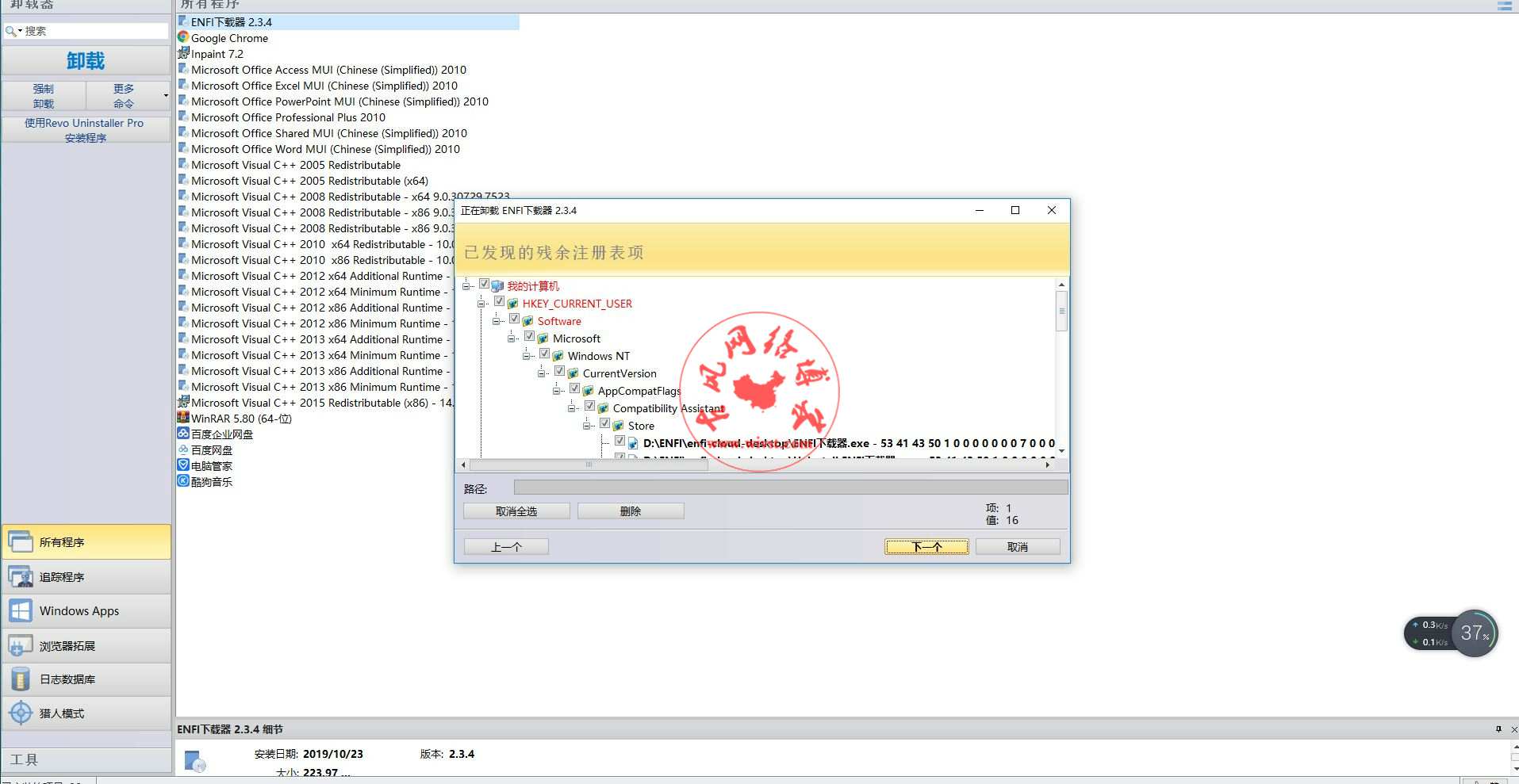Open the 所有程序 tab in sidebar
The image size is (1519, 784).
point(86,542)
